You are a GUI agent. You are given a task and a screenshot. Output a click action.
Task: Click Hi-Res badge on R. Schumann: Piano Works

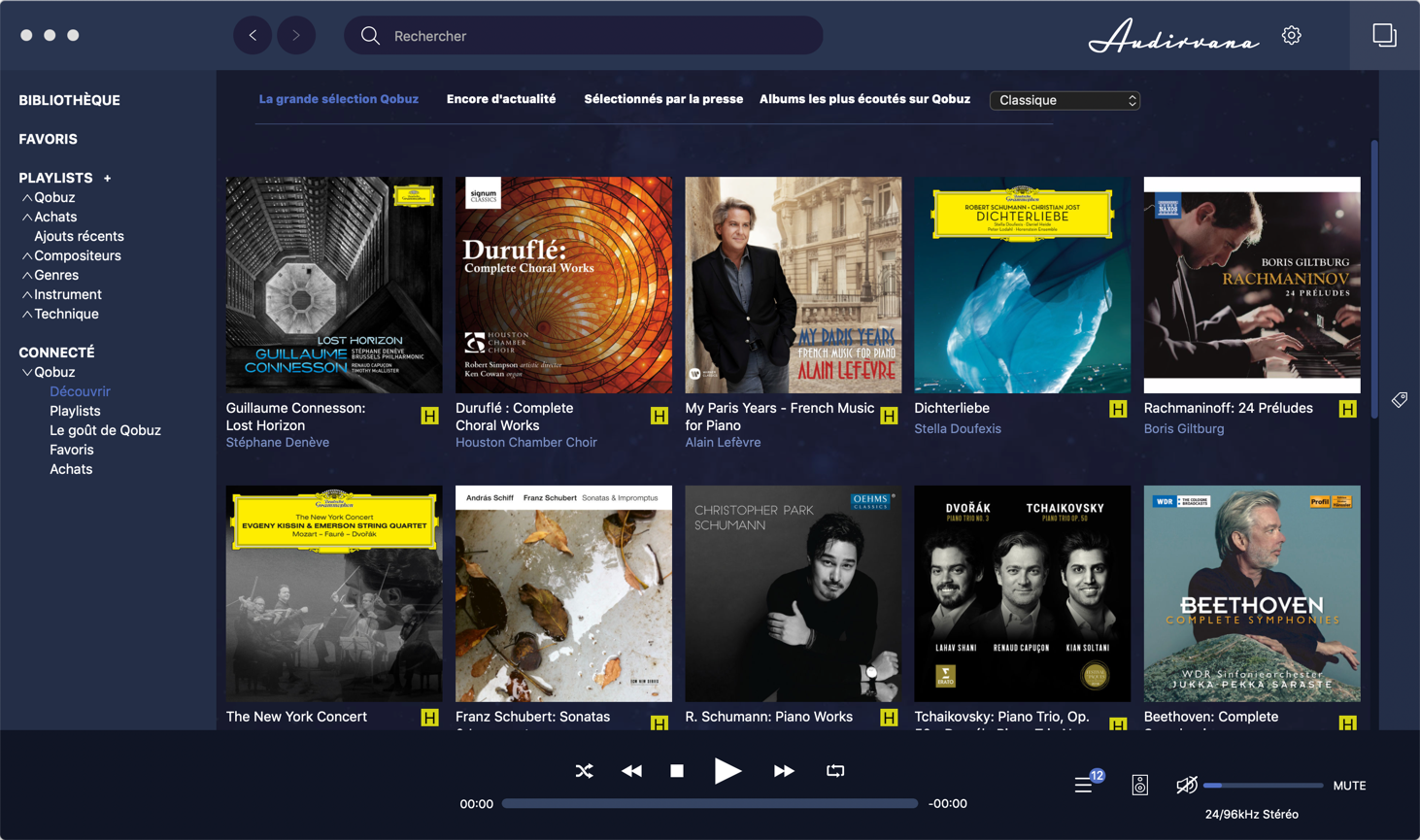point(889,718)
